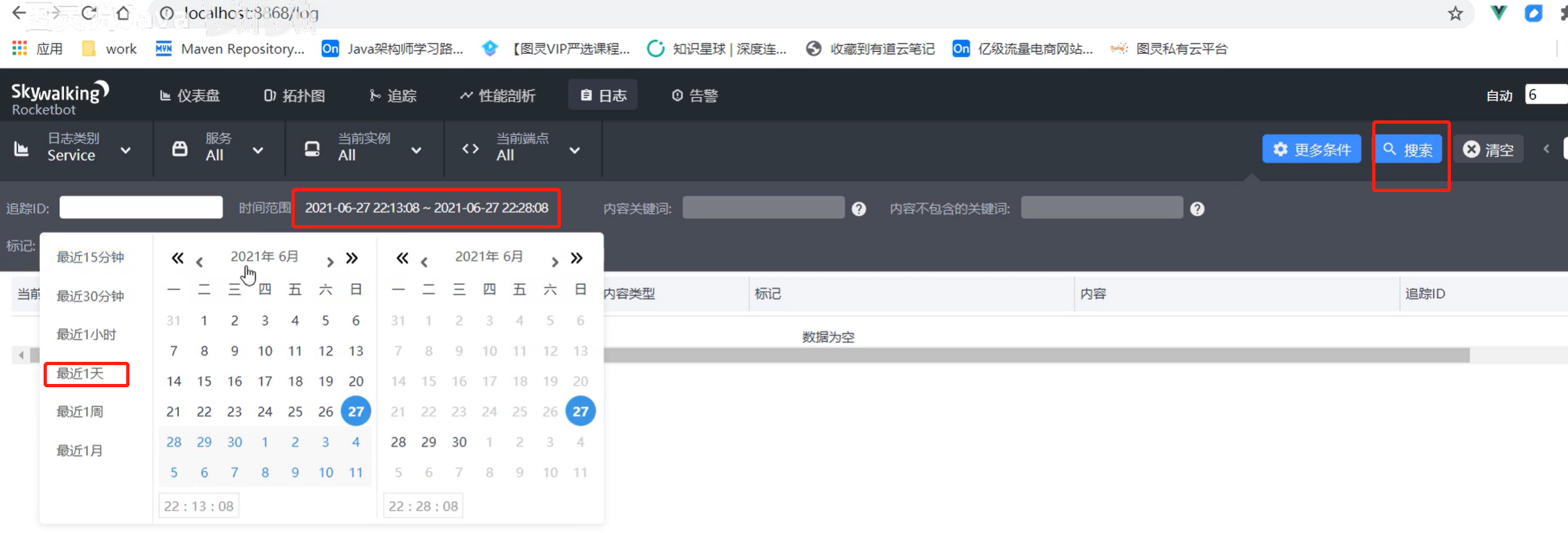
Task: Focus the auto refresh interval field
Action: (x=1545, y=95)
